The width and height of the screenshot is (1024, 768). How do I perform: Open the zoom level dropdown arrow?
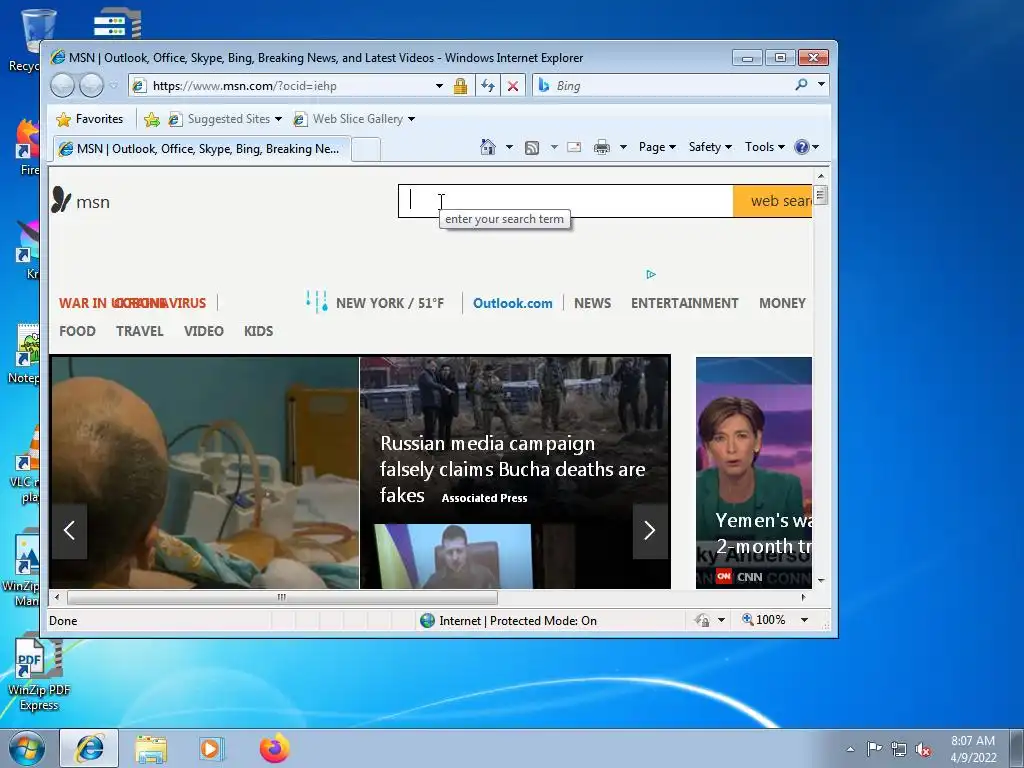[x=805, y=620]
